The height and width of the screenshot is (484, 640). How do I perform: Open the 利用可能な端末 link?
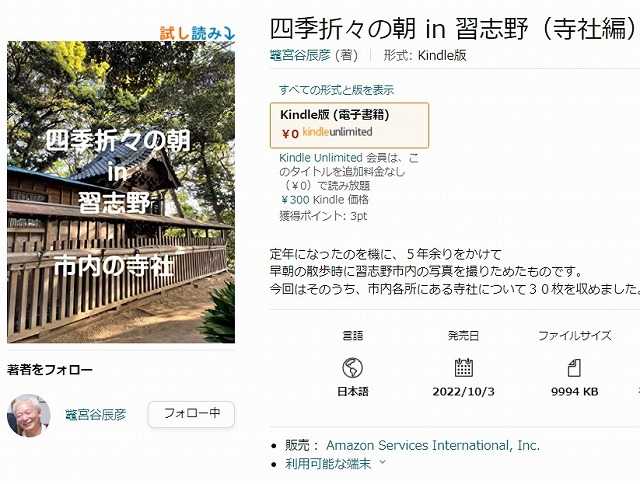(x=328, y=464)
